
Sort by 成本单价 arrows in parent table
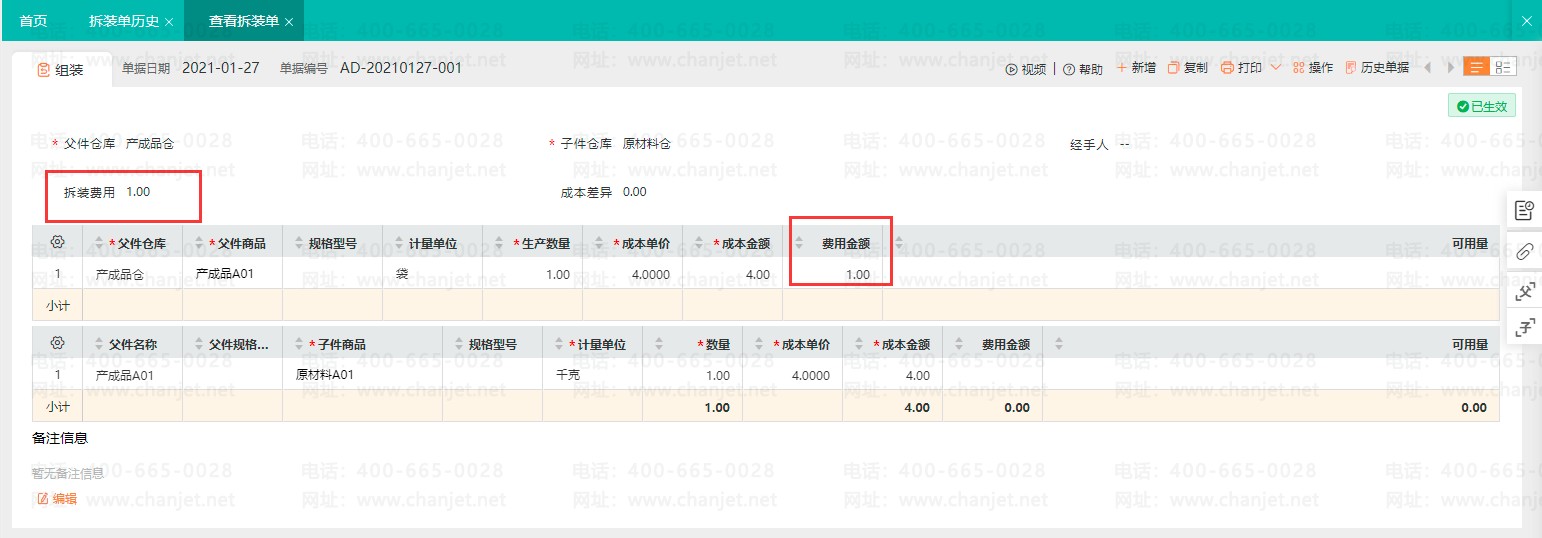tap(598, 243)
